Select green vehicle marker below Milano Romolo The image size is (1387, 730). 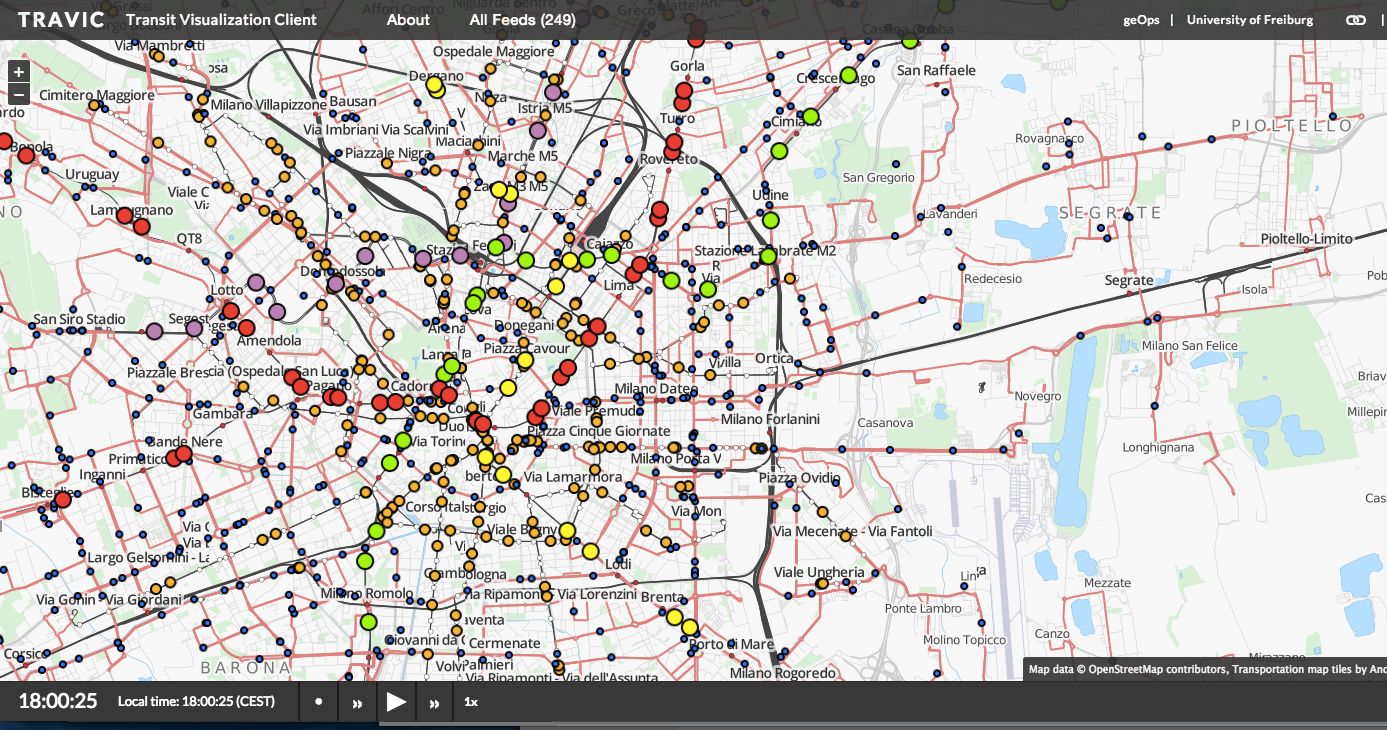click(x=368, y=622)
